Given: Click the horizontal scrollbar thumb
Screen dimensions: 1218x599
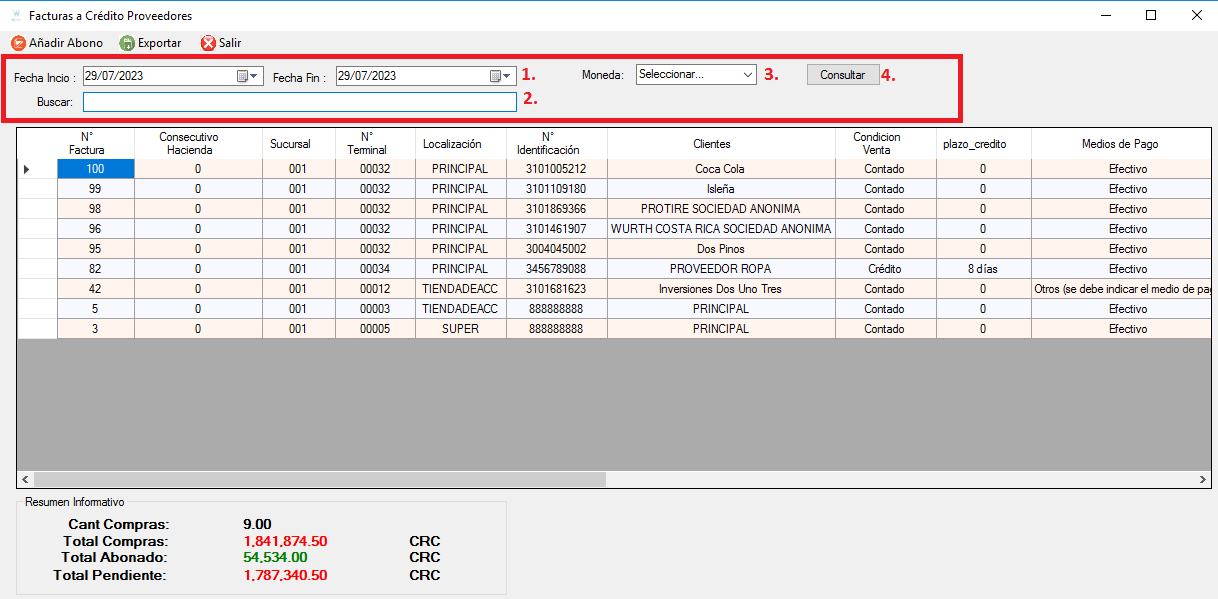Looking at the screenshot, I should tap(320, 480).
